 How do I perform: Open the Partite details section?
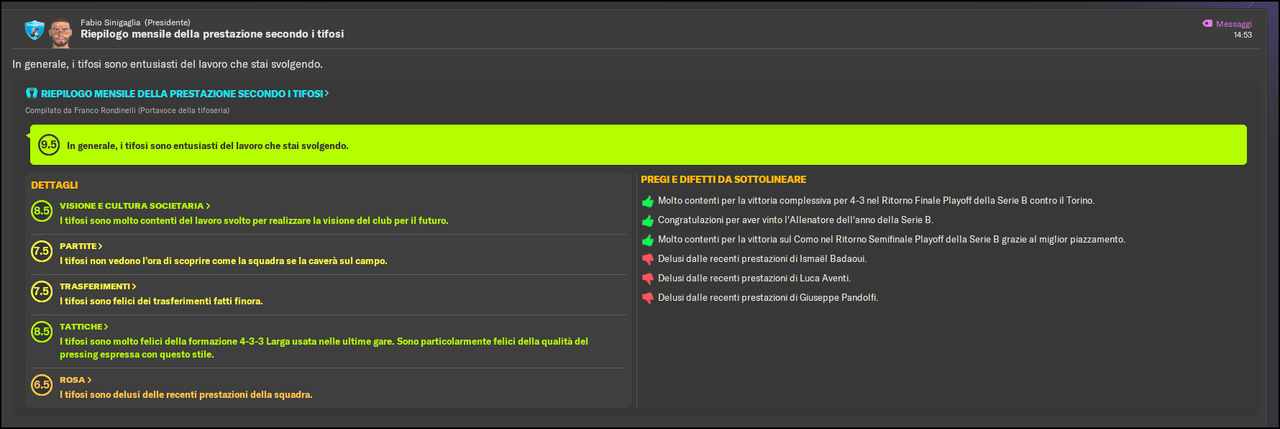coord(81,245)
